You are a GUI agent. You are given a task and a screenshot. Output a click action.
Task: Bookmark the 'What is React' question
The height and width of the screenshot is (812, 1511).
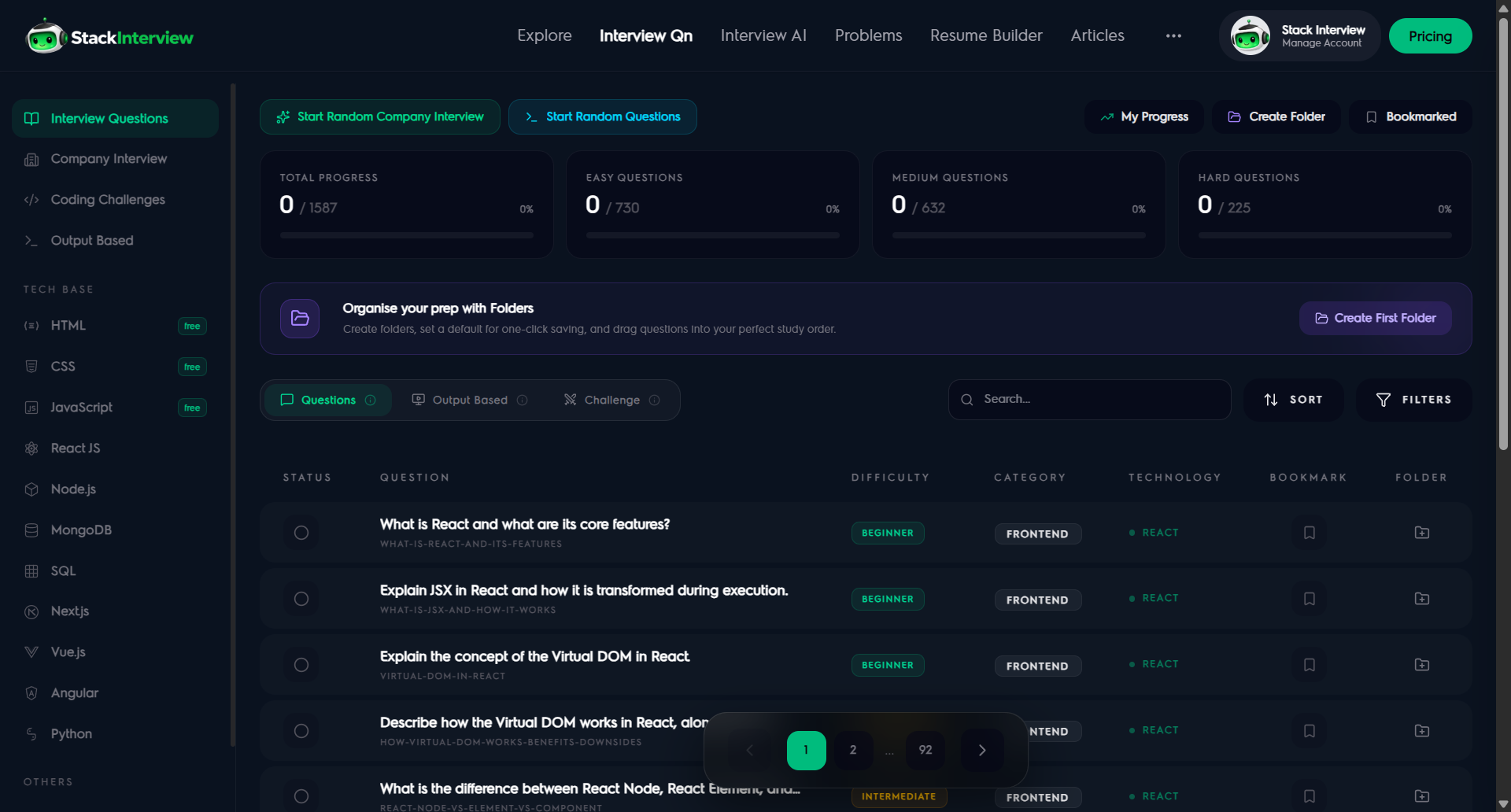[1310, 533]
